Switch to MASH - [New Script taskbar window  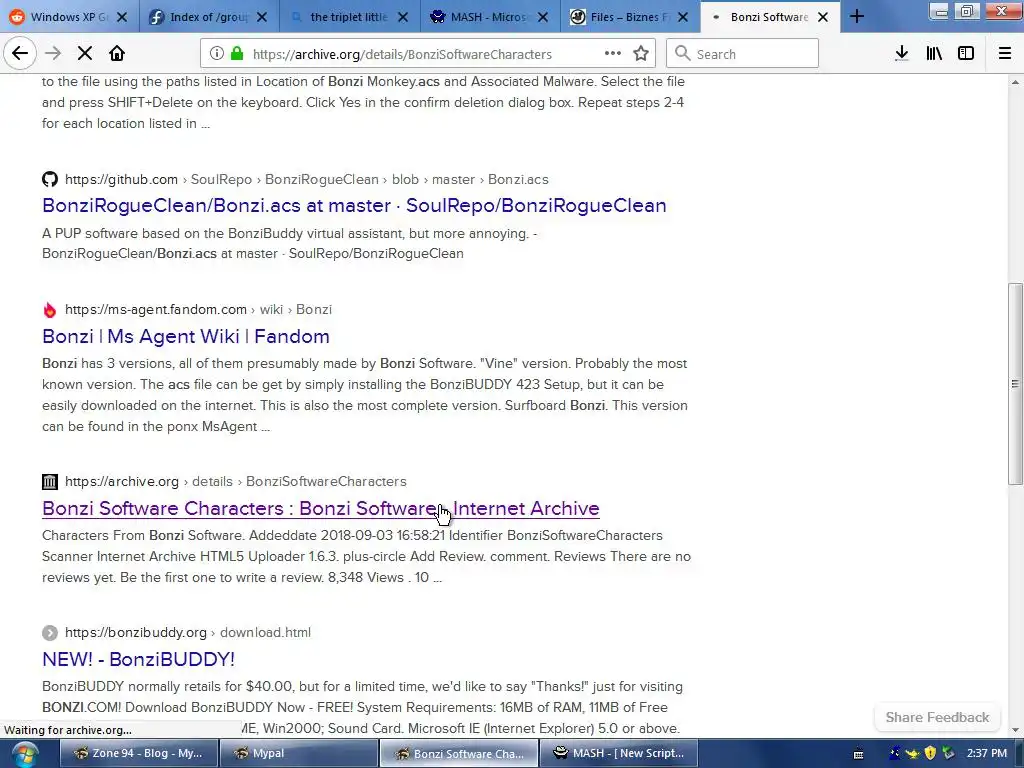tap(618, 753)
